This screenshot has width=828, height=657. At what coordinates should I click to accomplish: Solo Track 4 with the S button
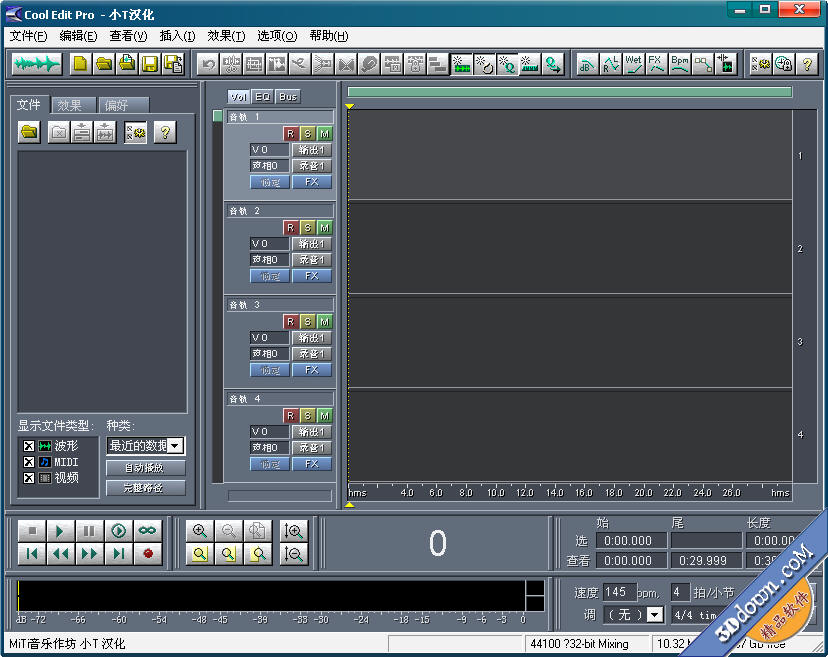coord(307,416)
